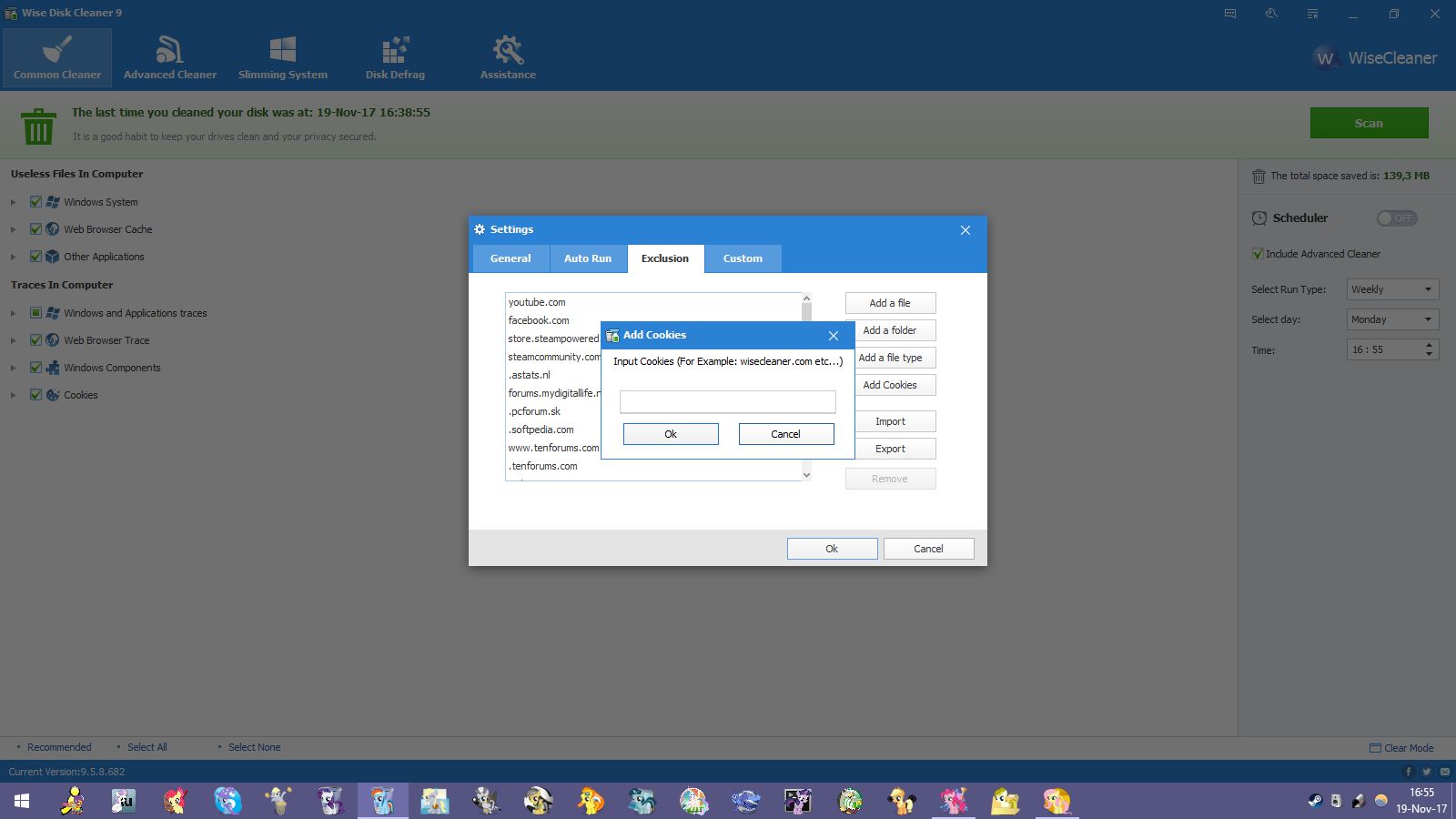Toggle Windows and Applications traces checkbox
Screen dimensions: 1456x819
click(35, 313)
